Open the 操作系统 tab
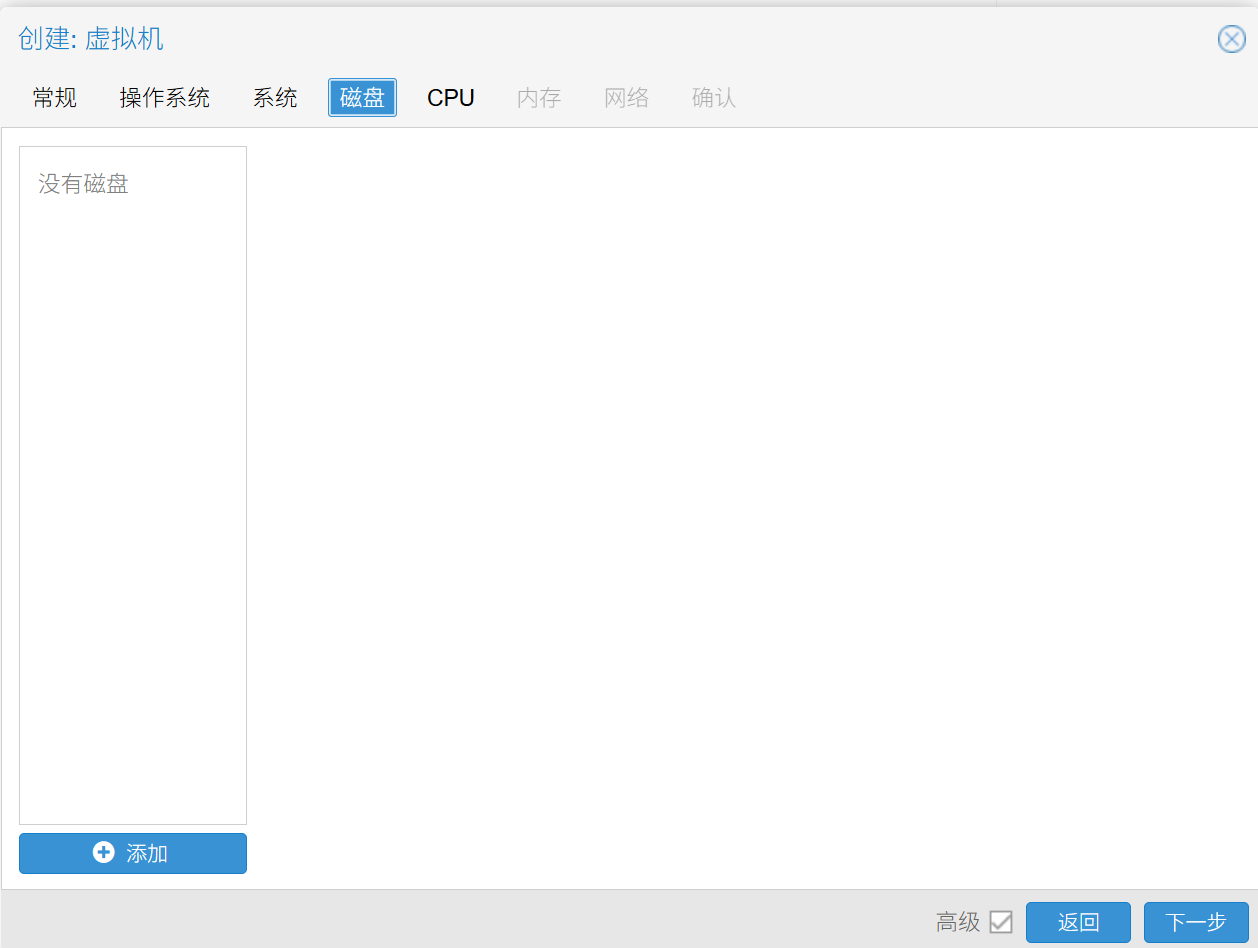Image resolution: width=1258 pixels, height=948 pixels. (164, 98)
